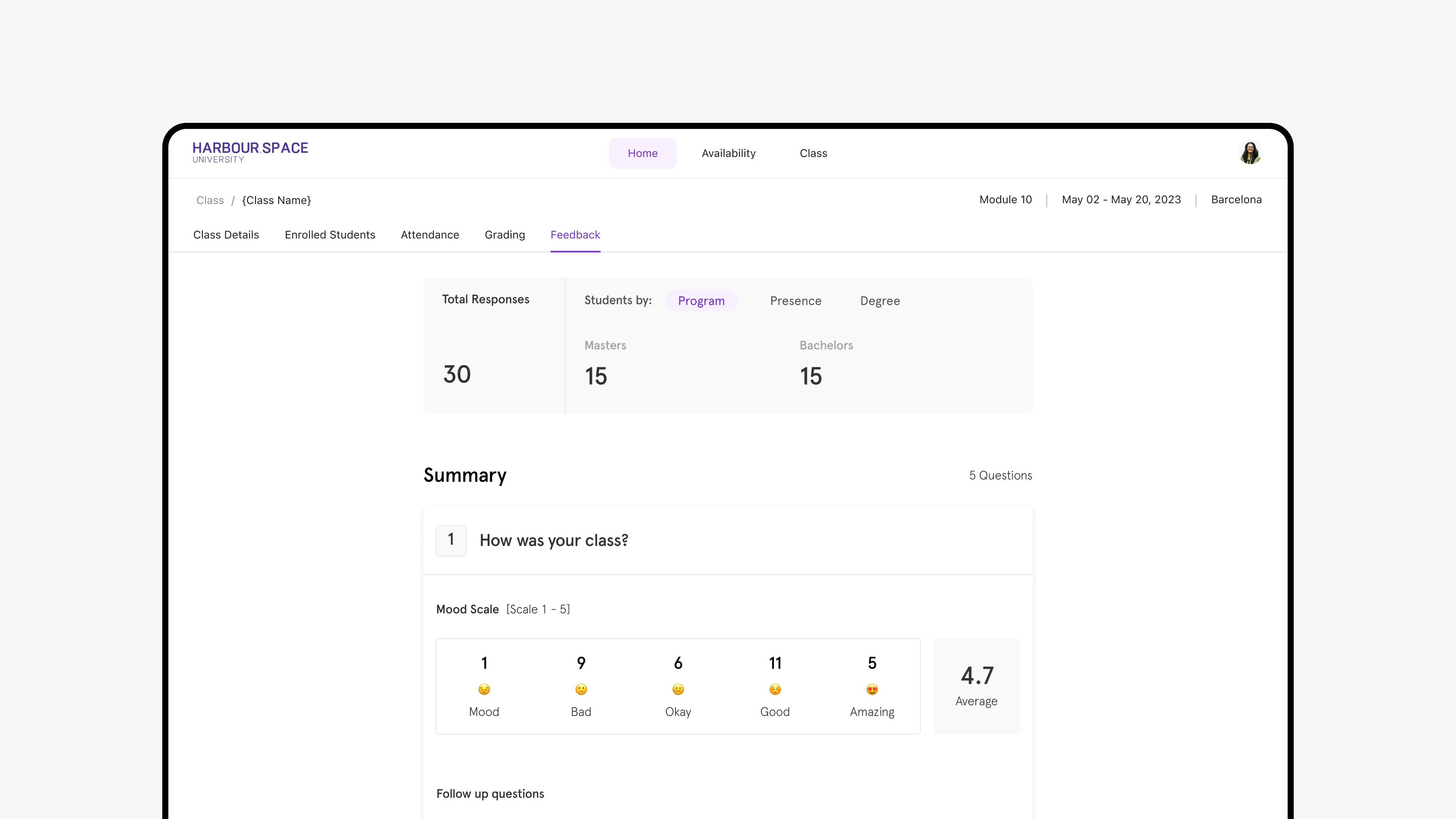Screen dimensions: 1456x819
Task: Click the Amazing heart-eyes emoji
Action: point(872,689)
